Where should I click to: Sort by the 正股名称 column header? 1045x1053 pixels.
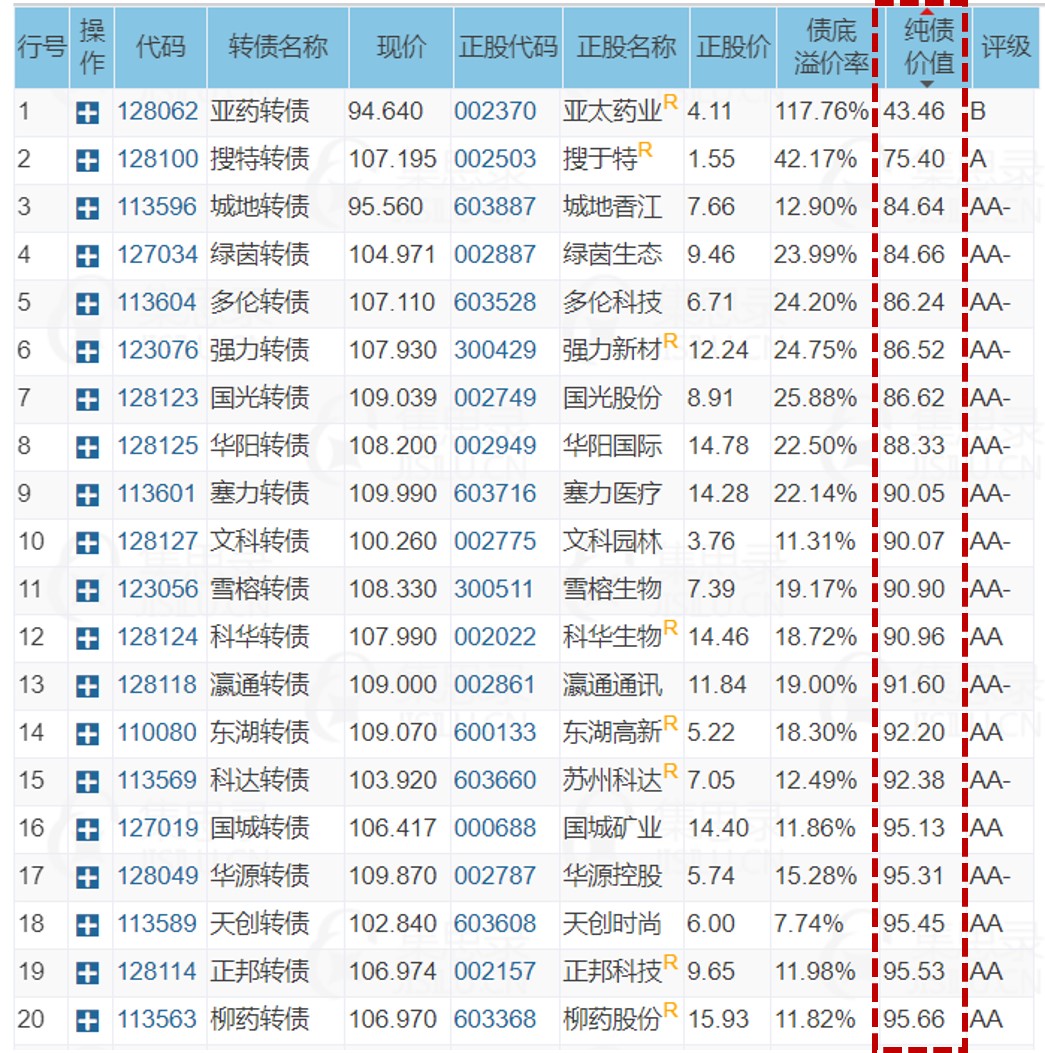click(626, 47)
